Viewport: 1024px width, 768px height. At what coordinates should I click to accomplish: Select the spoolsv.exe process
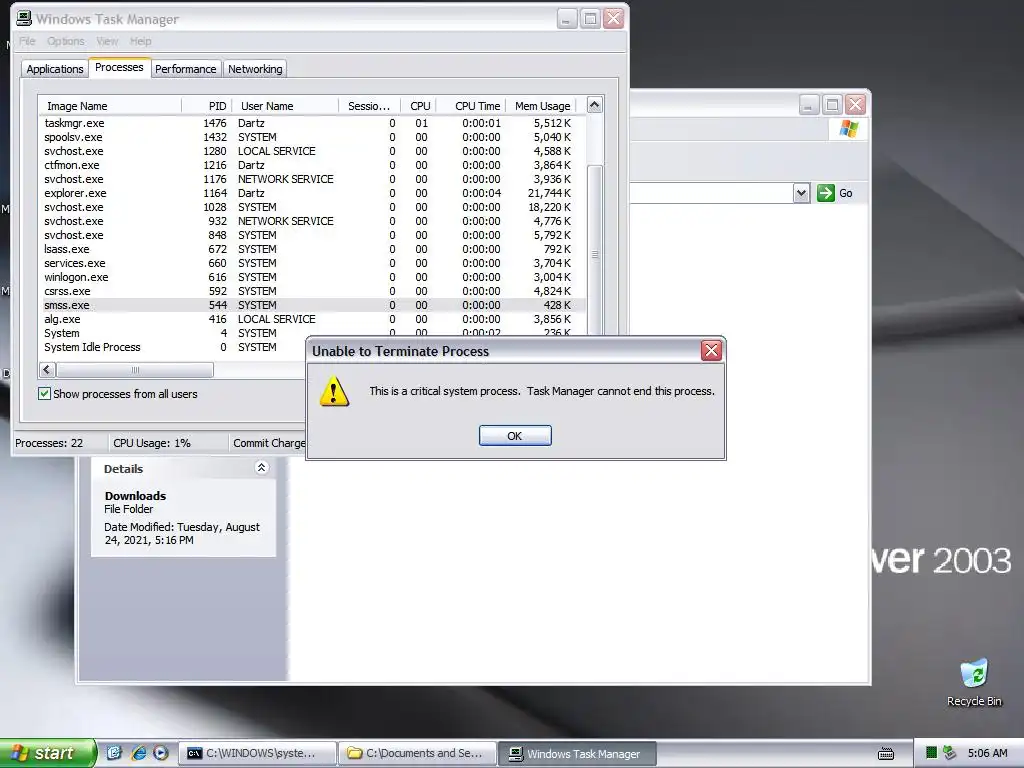[311, 137]
